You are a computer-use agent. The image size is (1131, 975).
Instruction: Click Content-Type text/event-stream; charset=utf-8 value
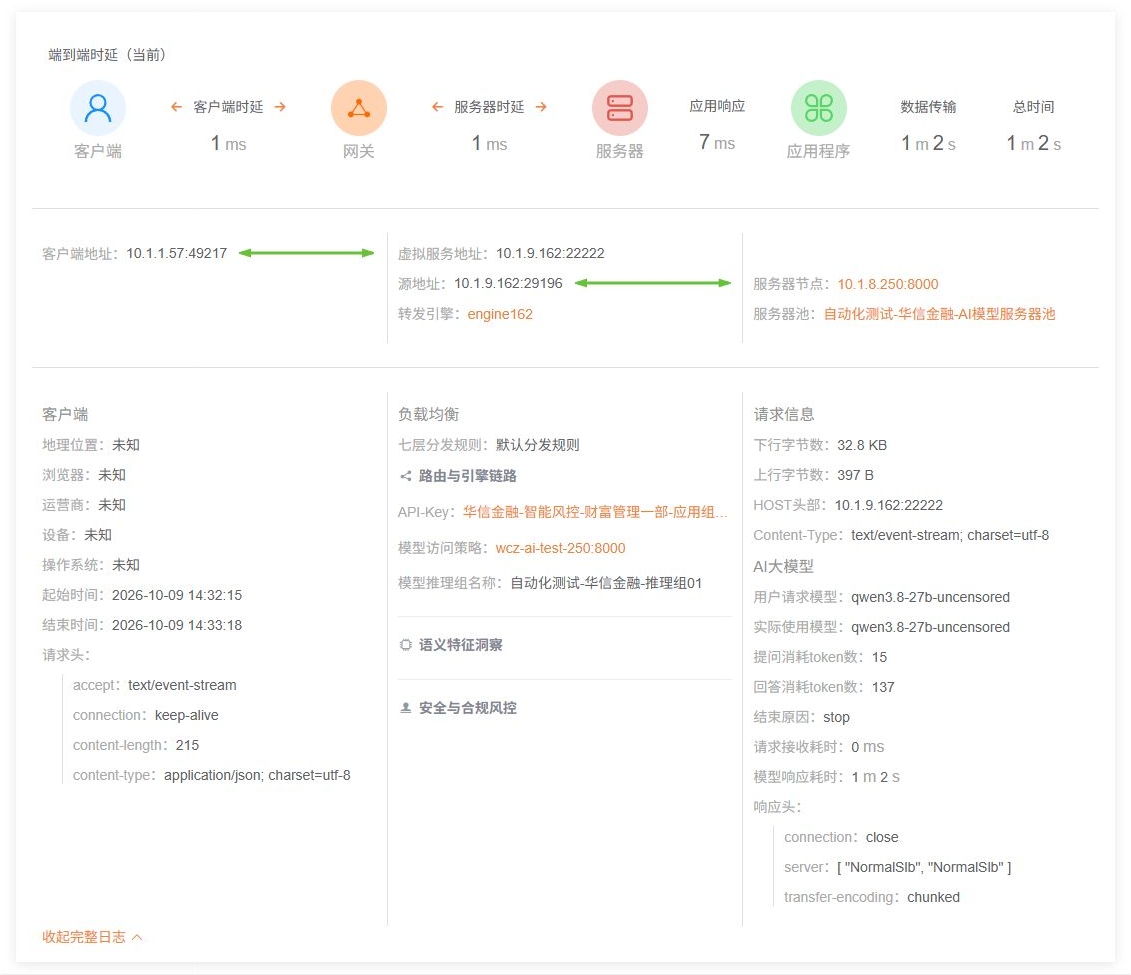pyautogui.click(x=950, y=535)
